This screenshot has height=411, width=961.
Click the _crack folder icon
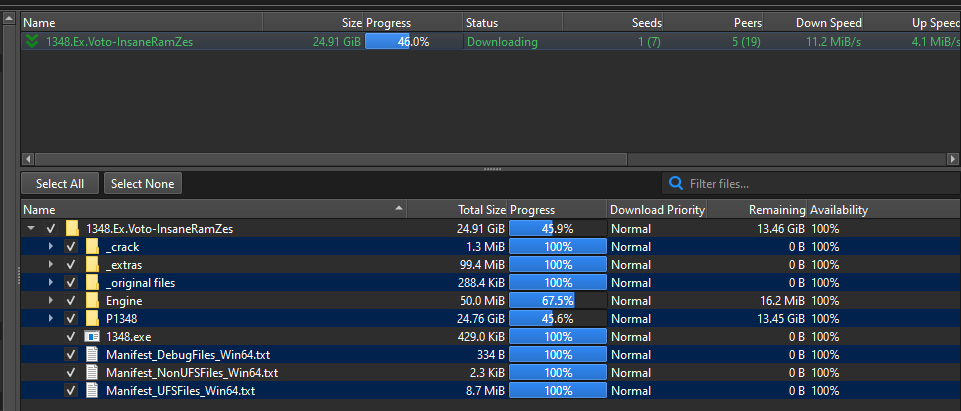[92, 246]
